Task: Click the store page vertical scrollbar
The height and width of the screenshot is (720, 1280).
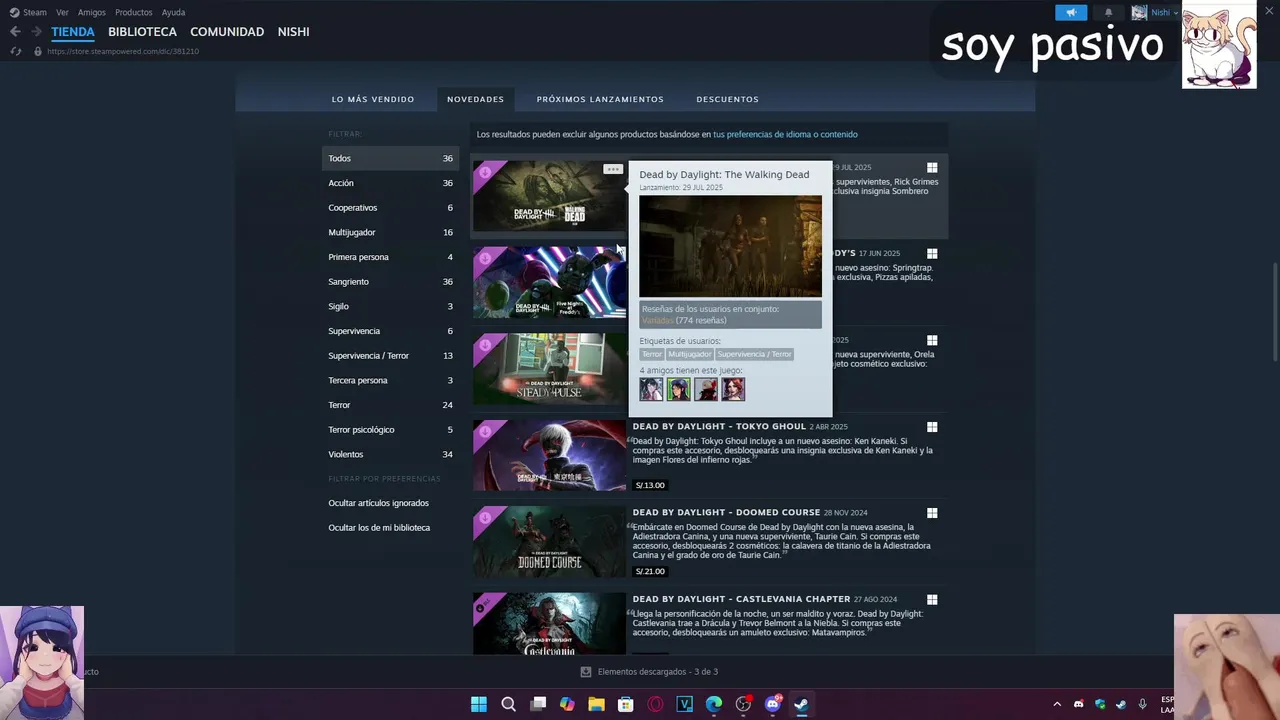Action: 1274,312
